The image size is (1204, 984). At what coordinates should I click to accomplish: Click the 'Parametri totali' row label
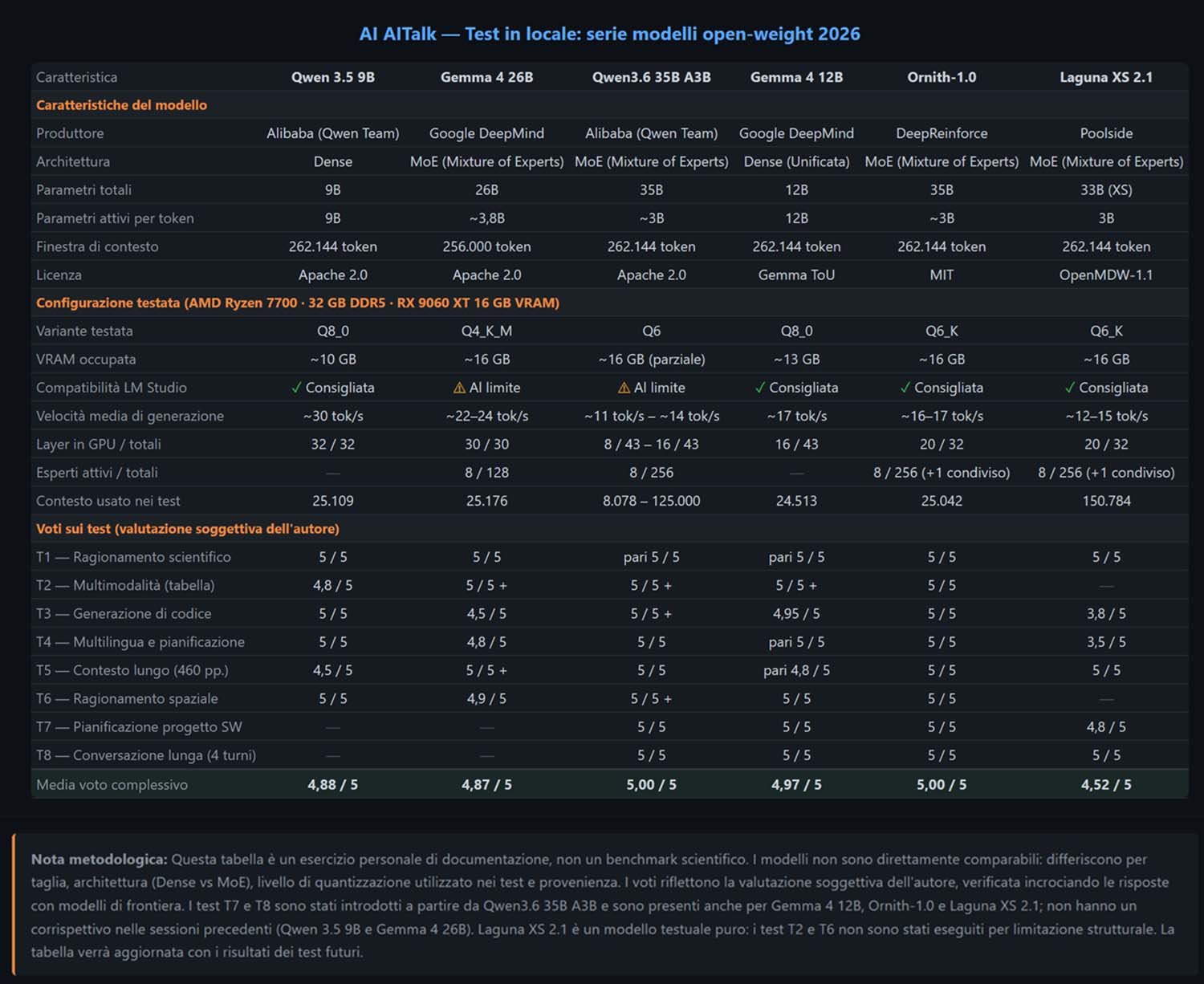coord(84,190)
